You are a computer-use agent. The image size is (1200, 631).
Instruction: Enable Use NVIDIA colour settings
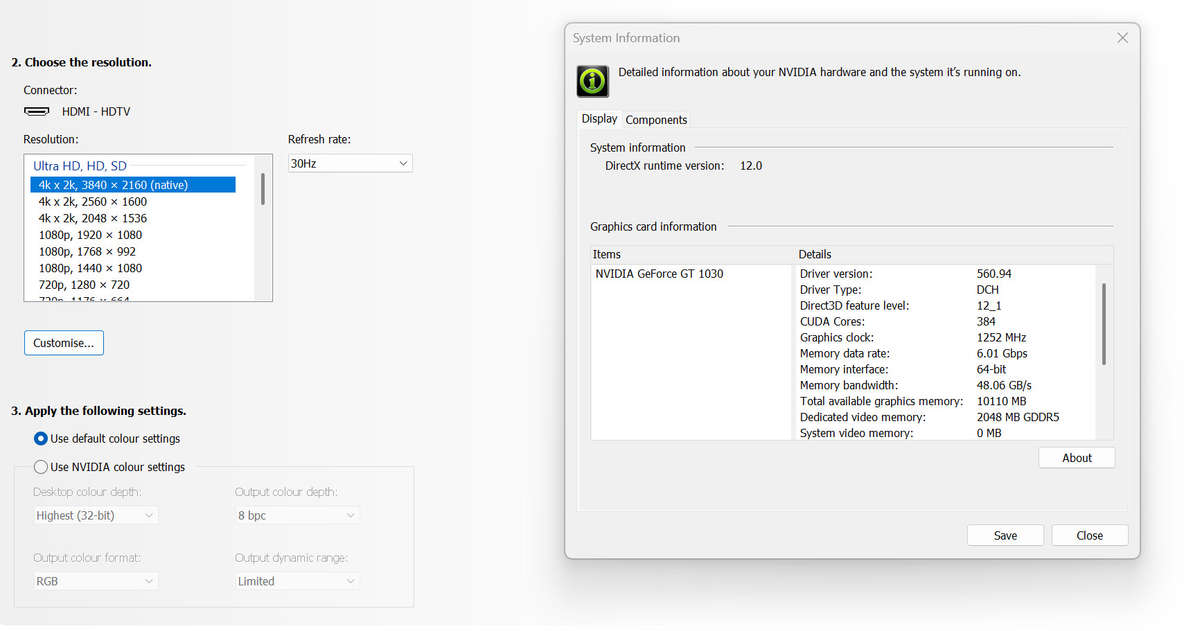[x=41, y=467]
